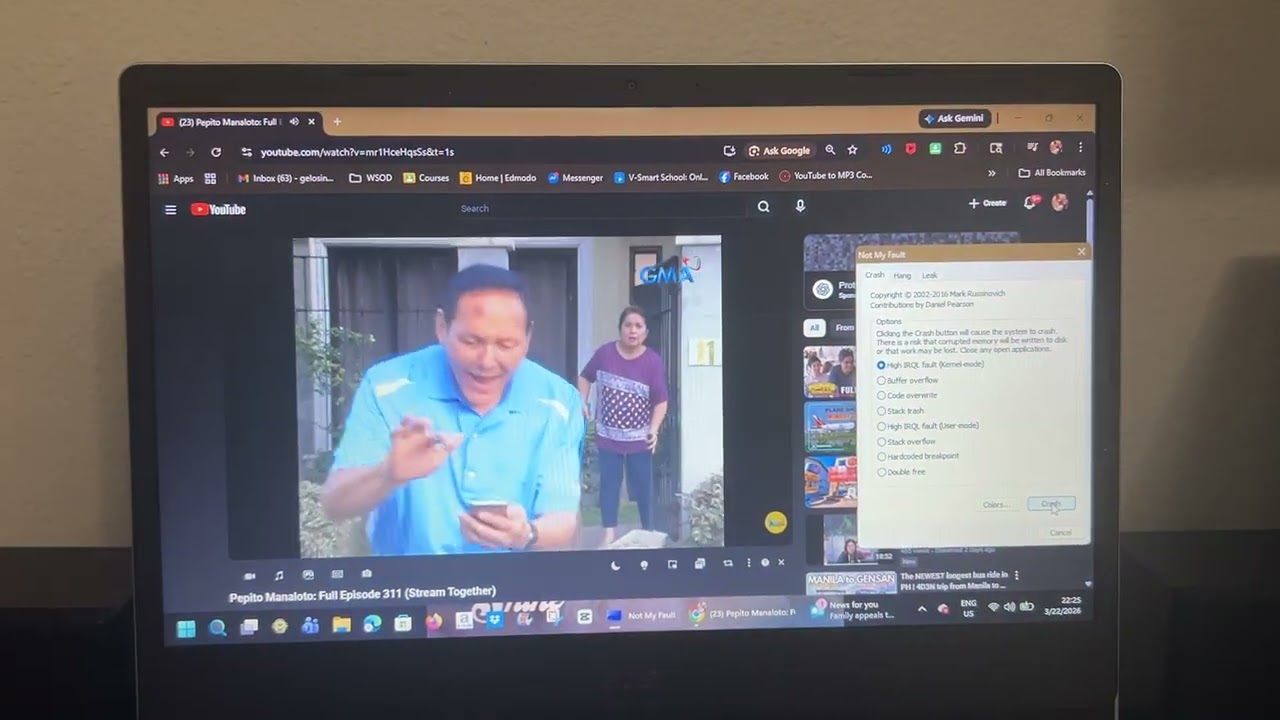This screenshot has width=1280, height=720.
Task: Open Chrome zoom magnifier icon
Action: 830,150
